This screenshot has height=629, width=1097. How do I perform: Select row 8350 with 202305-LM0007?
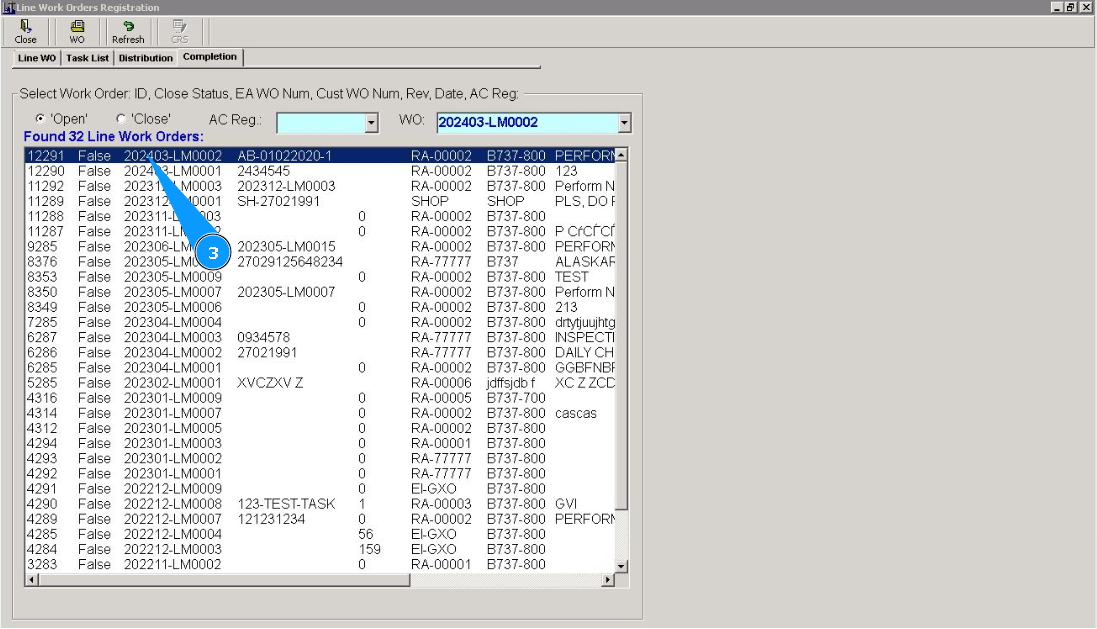[x=320, y=292]
